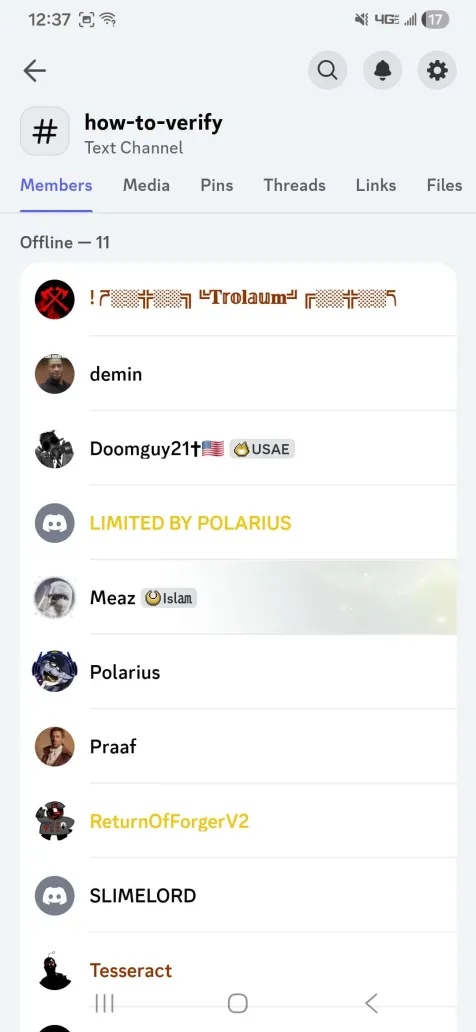Select ReturnOfForgerV2 in member list

pos(238,821)
